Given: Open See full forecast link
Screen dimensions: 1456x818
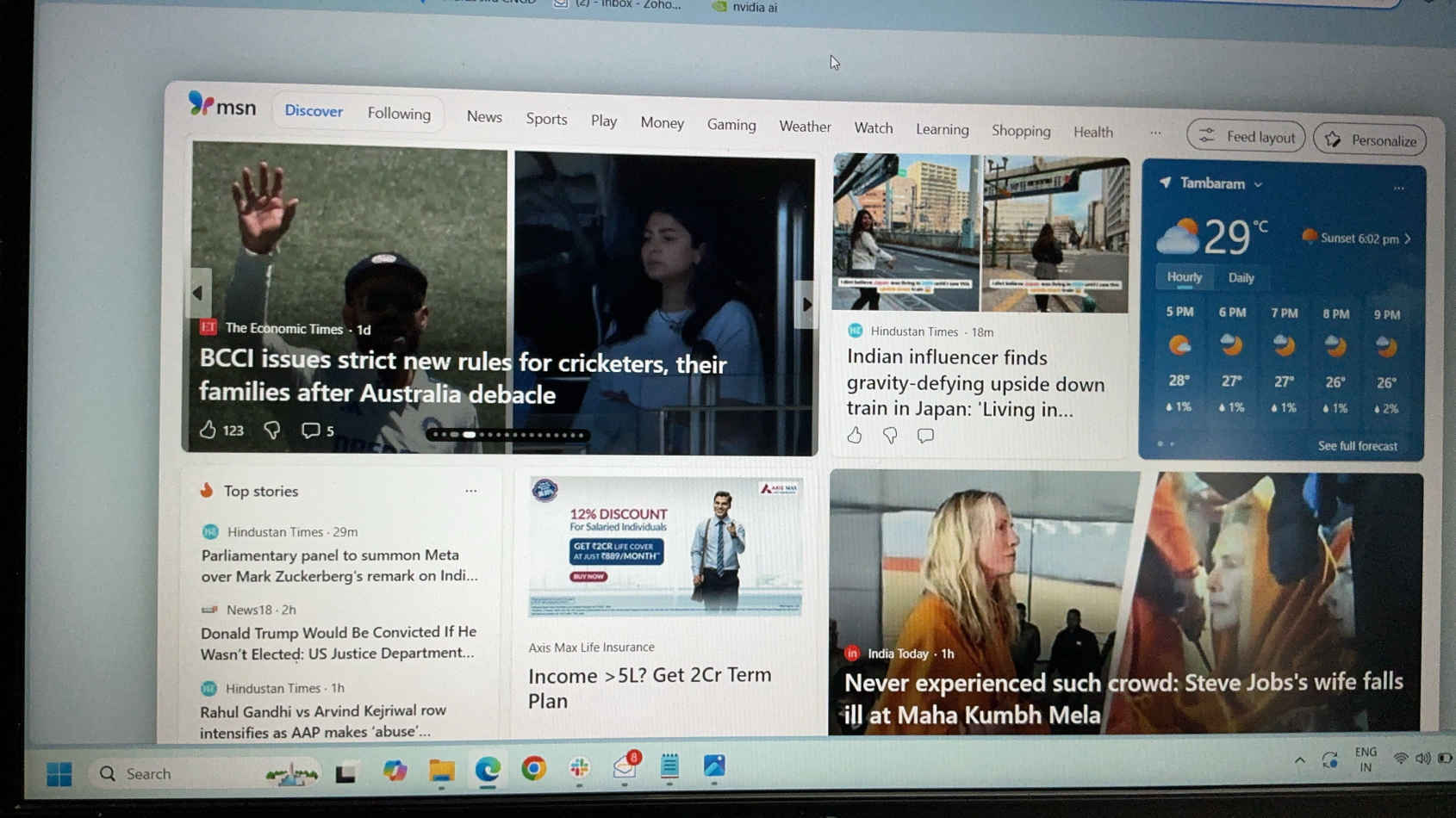Looking at the screenshot, I should click(x=1357, y=446).
